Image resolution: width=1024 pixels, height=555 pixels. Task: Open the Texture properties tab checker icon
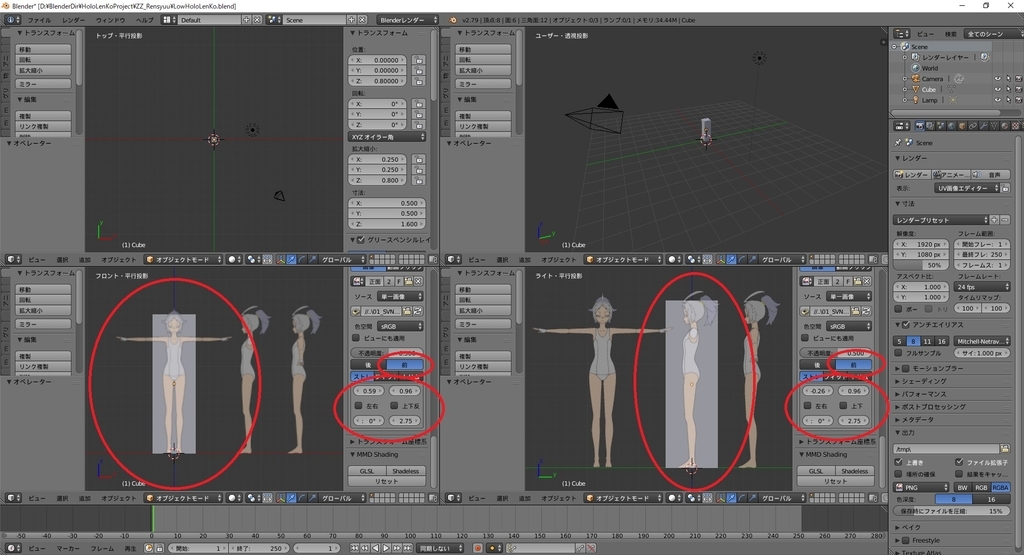1016,126
